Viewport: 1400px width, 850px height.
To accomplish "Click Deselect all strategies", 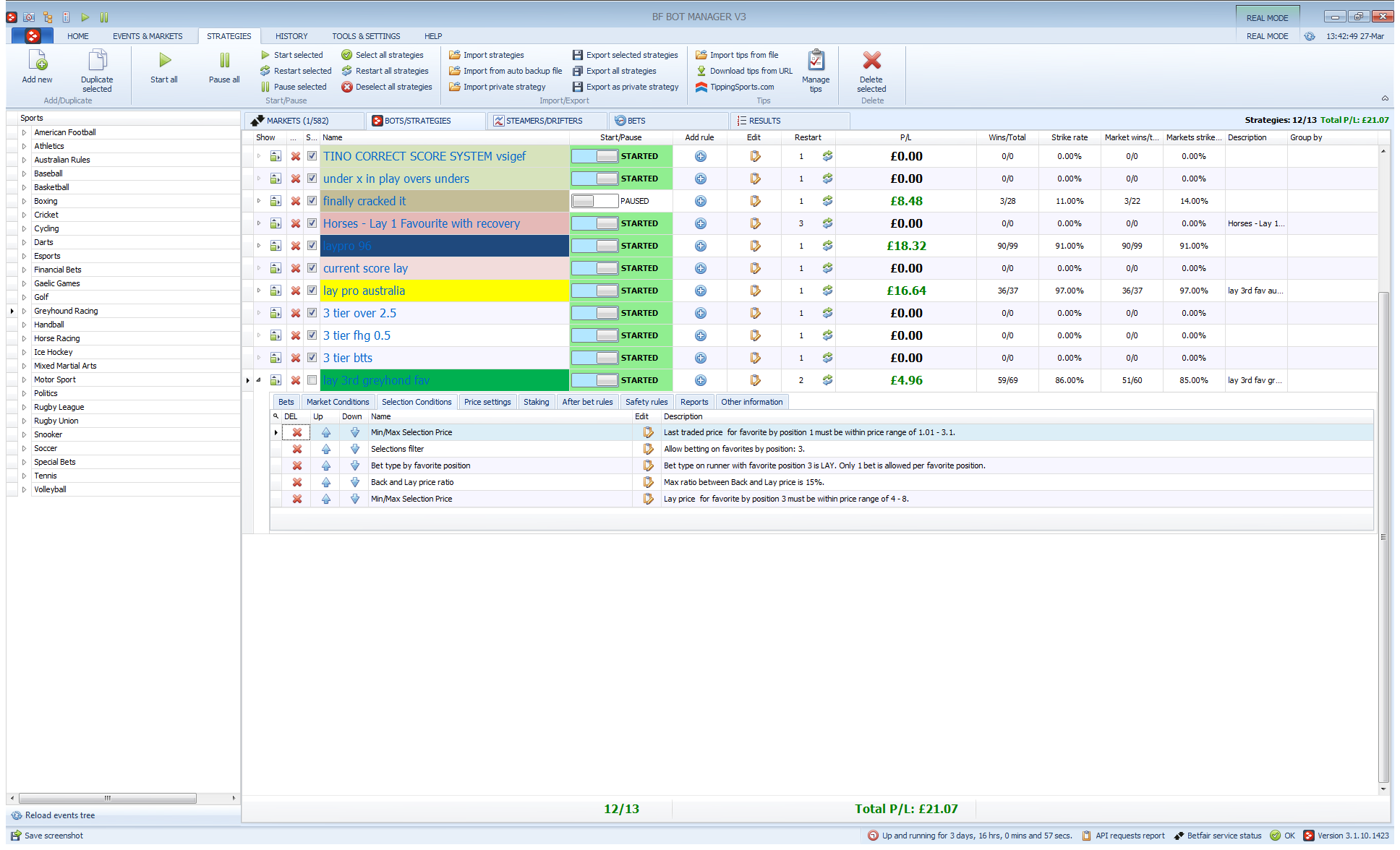I will 387,87.
